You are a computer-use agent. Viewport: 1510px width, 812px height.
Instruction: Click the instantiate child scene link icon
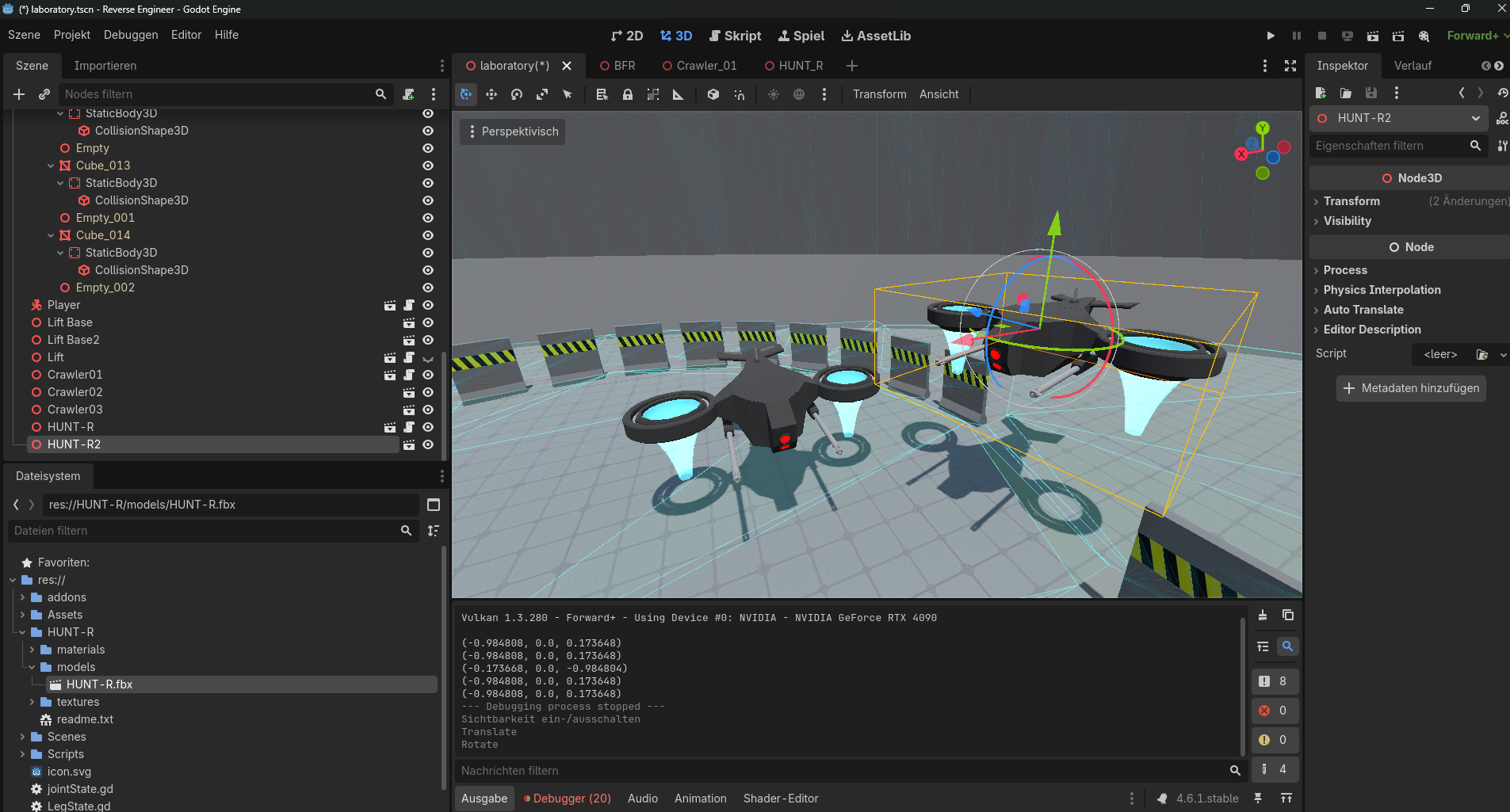point(44,94)
